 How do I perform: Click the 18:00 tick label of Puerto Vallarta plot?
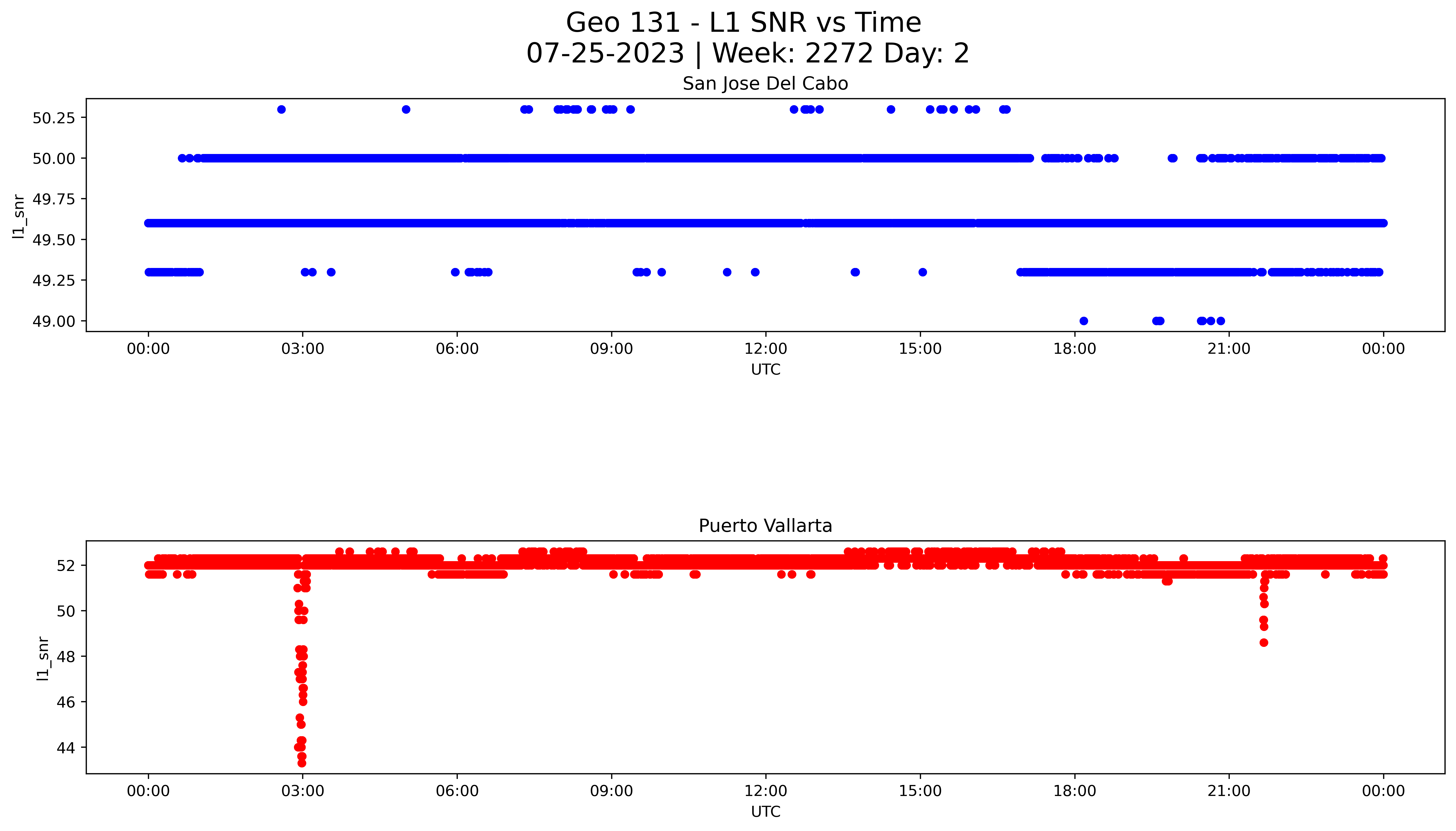point(1074,791)
